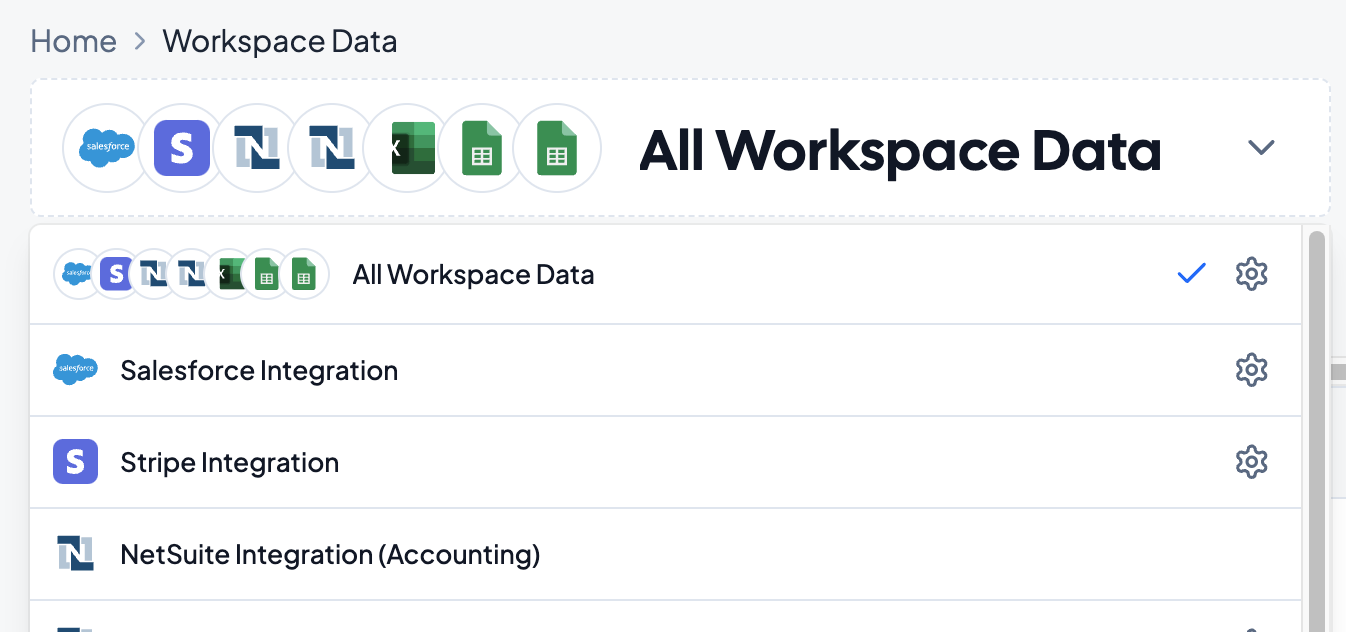Select Salesforce Integration from the list
Screen dimensions: 1346x632
(259, 371)
